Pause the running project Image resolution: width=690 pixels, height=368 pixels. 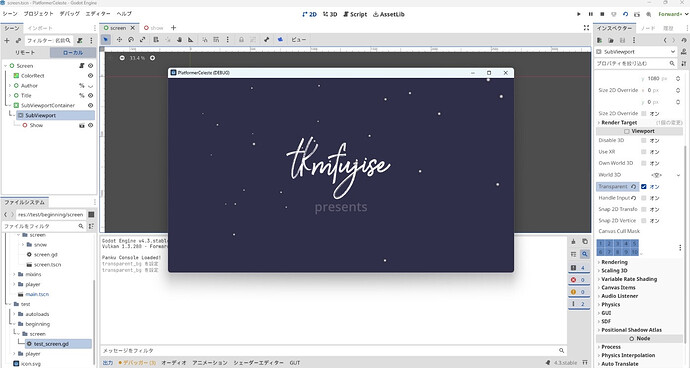click(591, 14)
